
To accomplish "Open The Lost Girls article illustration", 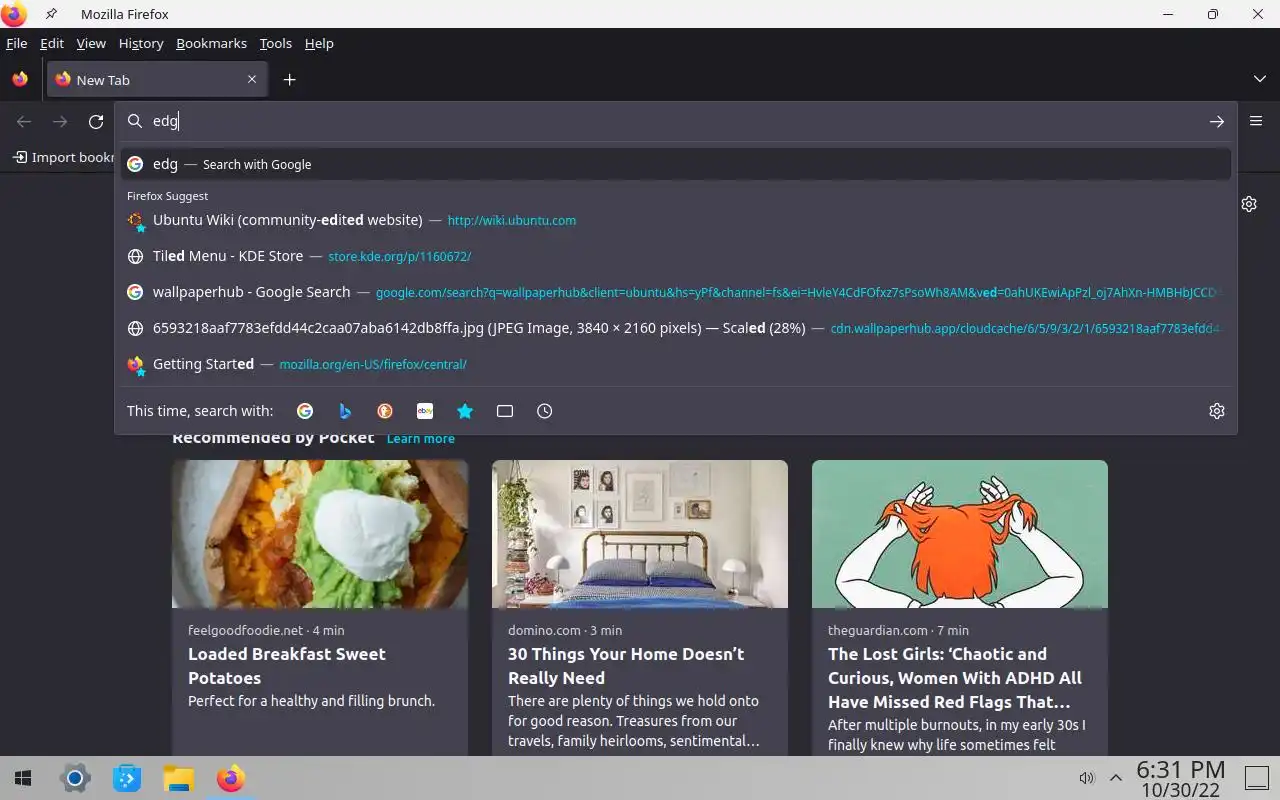I will 960,534.
